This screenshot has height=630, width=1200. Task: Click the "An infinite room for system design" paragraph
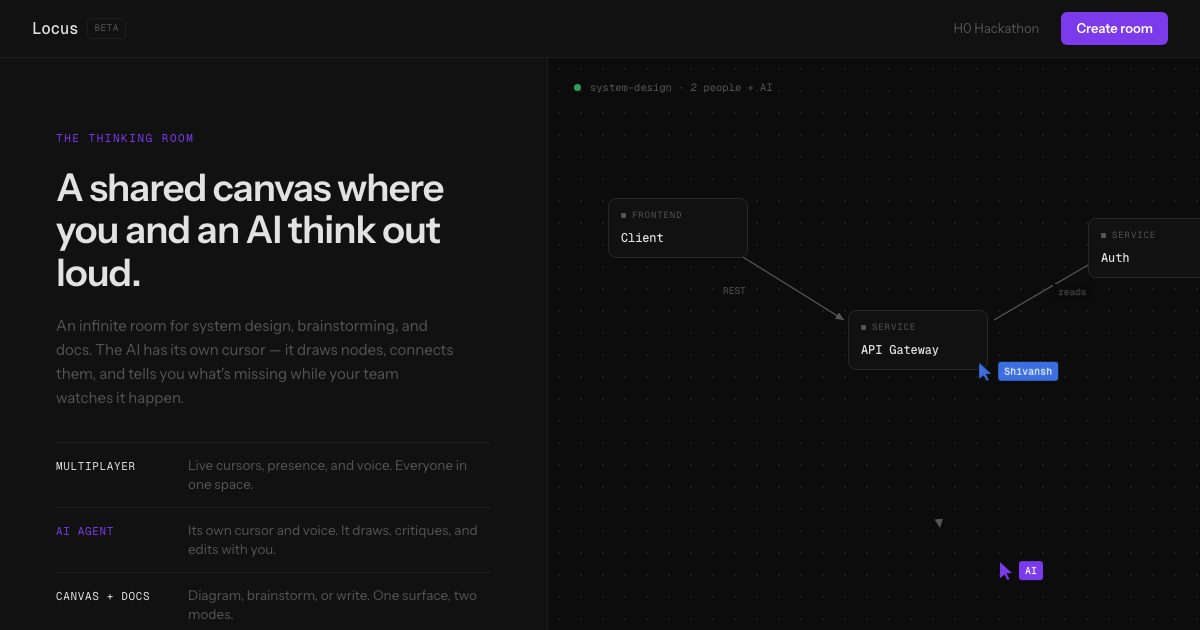(x=255, y=362)
